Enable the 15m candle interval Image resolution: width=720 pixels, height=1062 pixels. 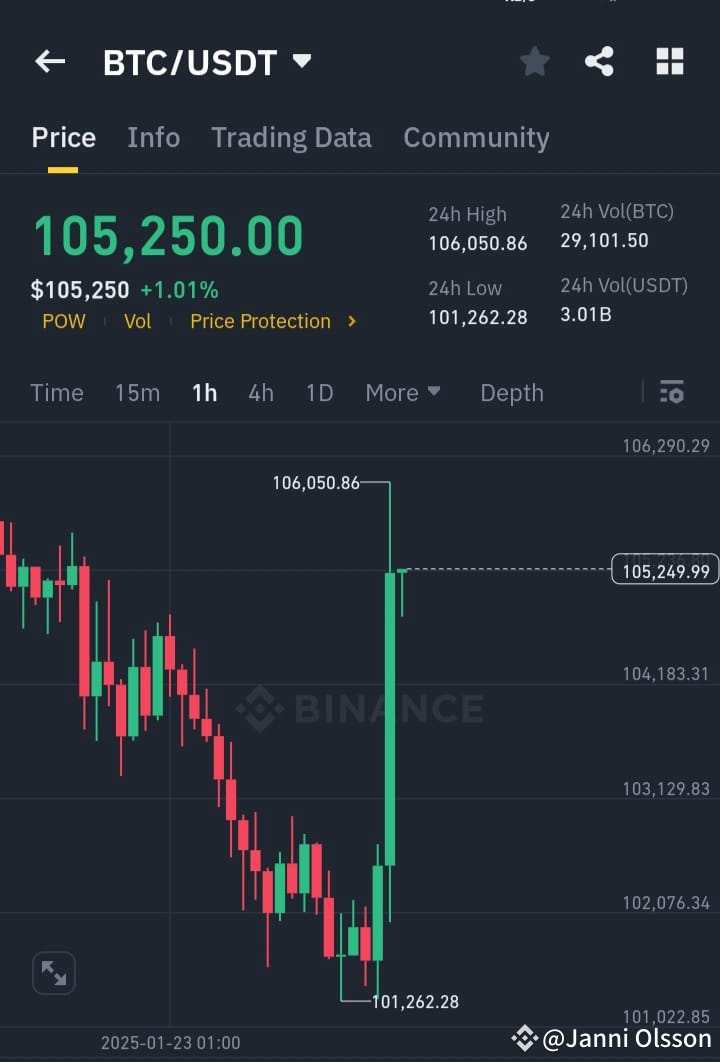137,392
